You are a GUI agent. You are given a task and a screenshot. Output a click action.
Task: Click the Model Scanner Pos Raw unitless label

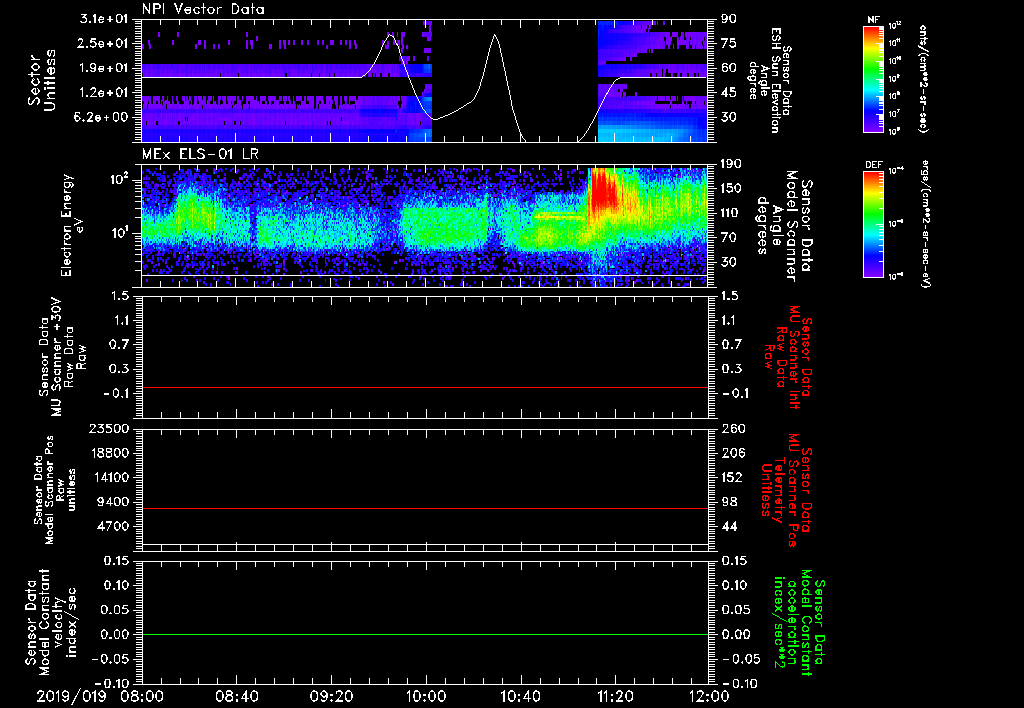[x=54, y=490]
